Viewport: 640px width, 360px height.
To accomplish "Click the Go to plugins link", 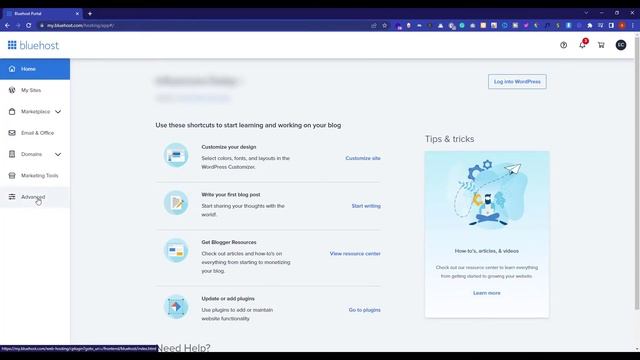I will (364, 310).
